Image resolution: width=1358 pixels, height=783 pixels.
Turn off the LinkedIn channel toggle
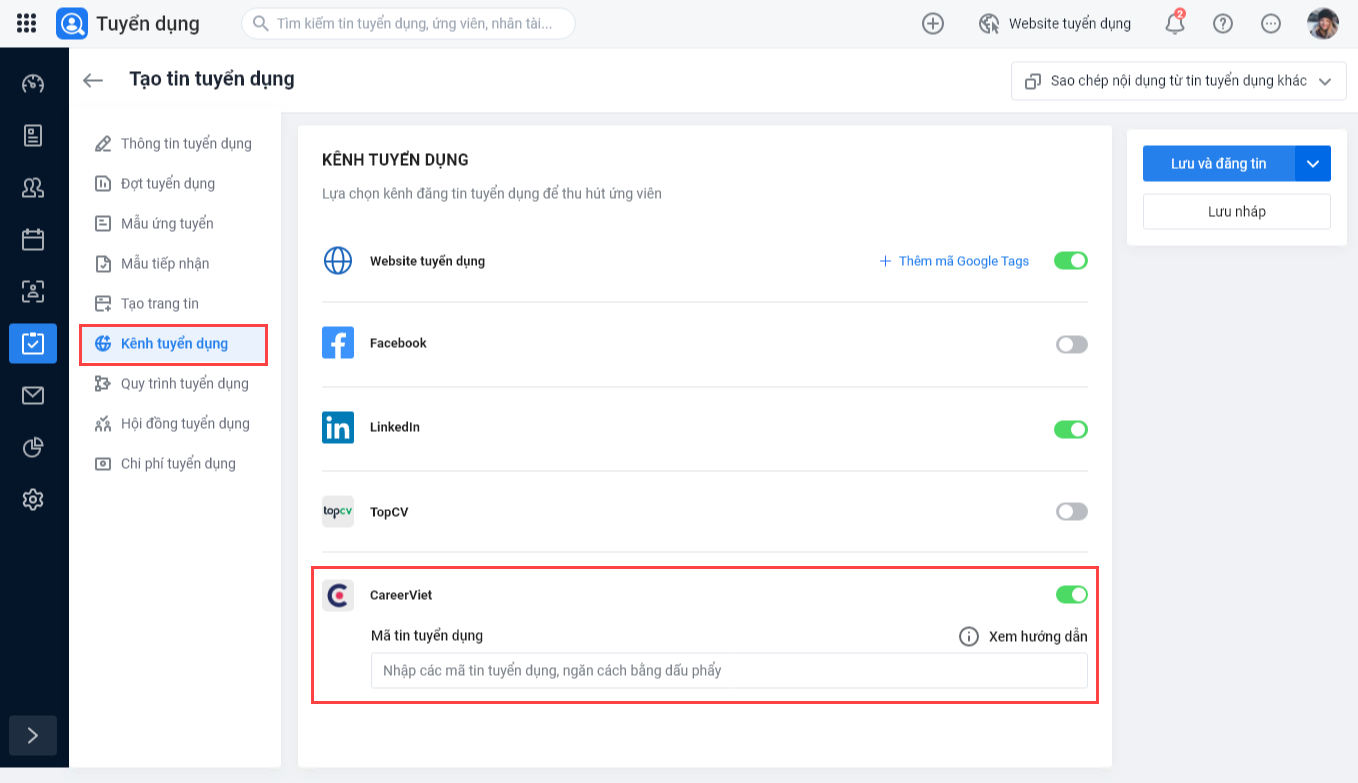[x=1071, y=429]
